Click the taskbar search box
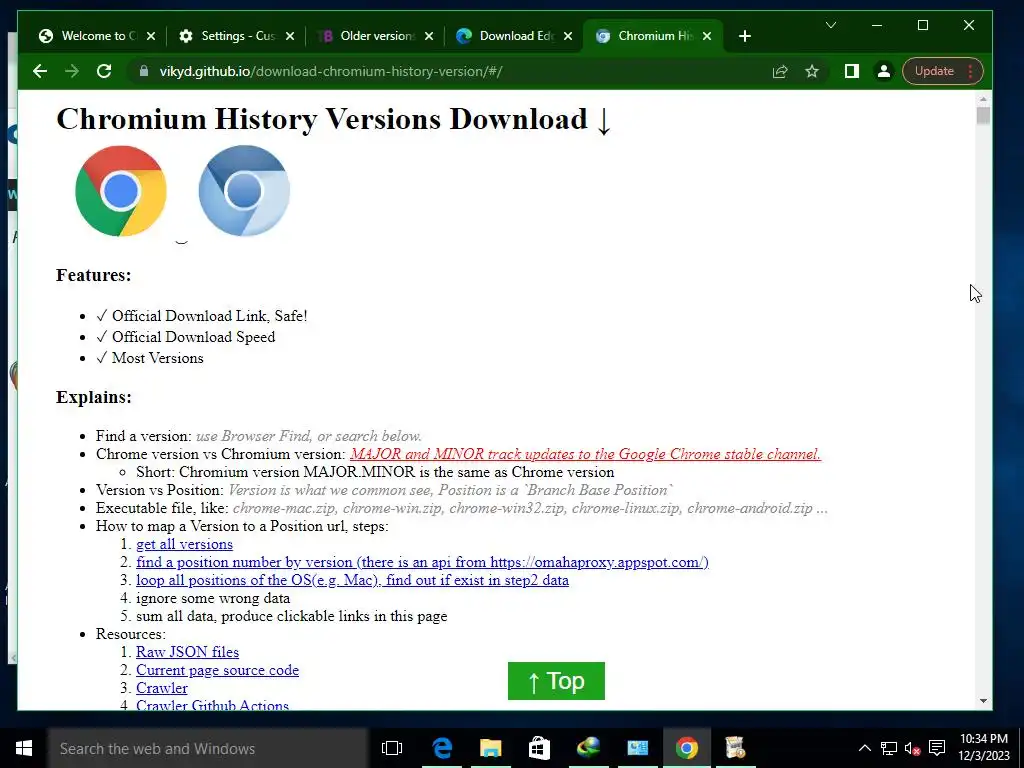 pyautogui.click(x=208, y=748)
